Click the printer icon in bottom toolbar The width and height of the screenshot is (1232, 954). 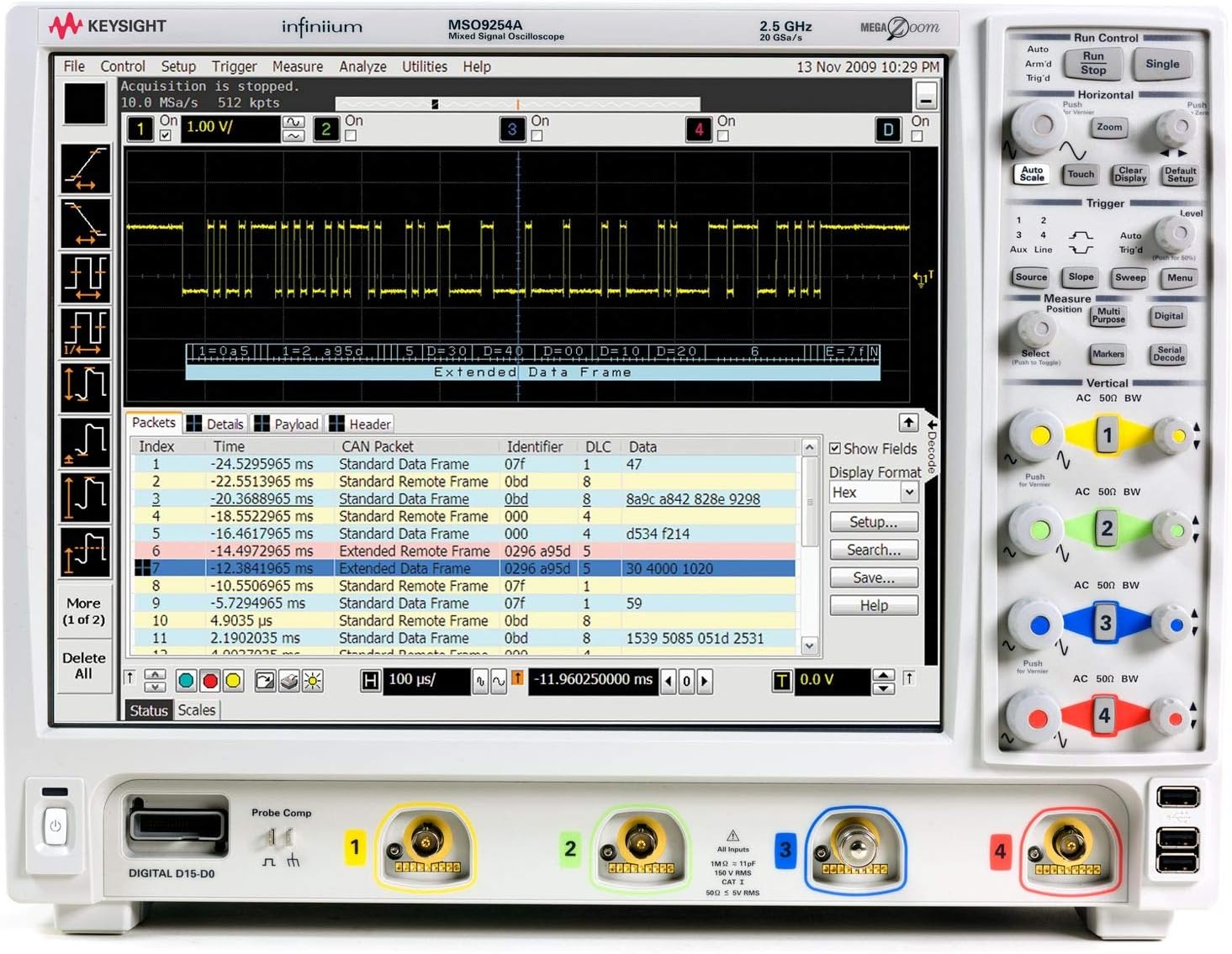click(288, 681)
